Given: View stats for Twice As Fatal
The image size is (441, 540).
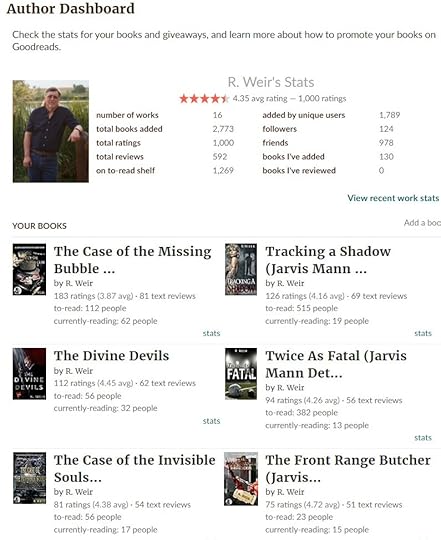Looking at the screenshot, I should (x=423, y=438).
